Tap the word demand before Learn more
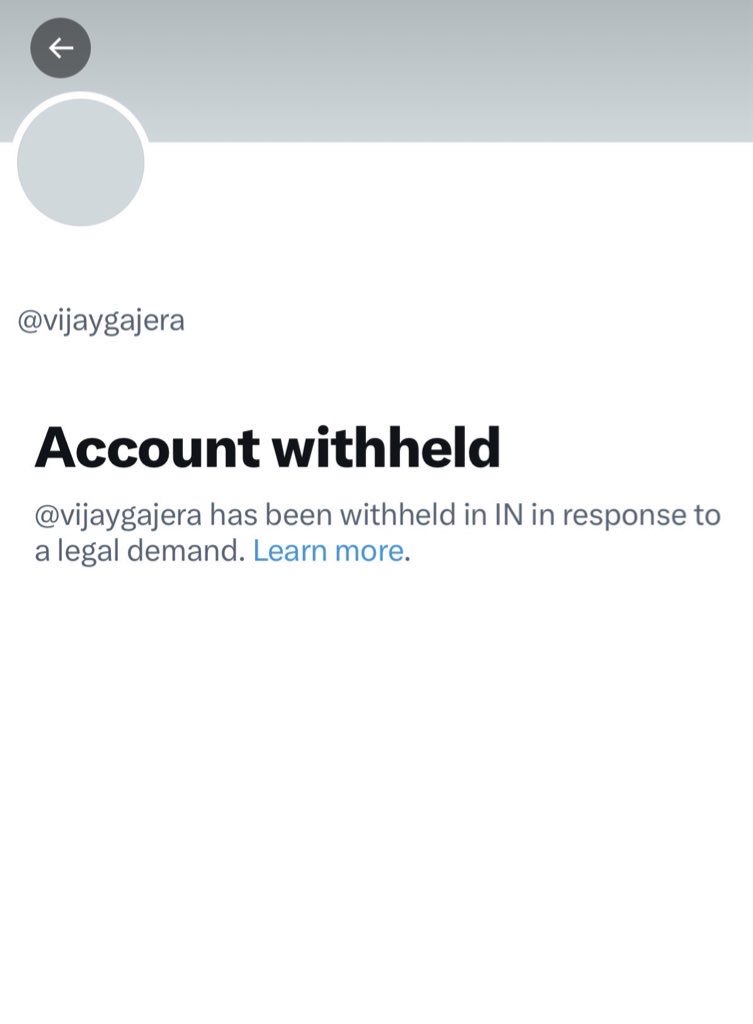Viewport: 753px width, 1024px height. 186,551
